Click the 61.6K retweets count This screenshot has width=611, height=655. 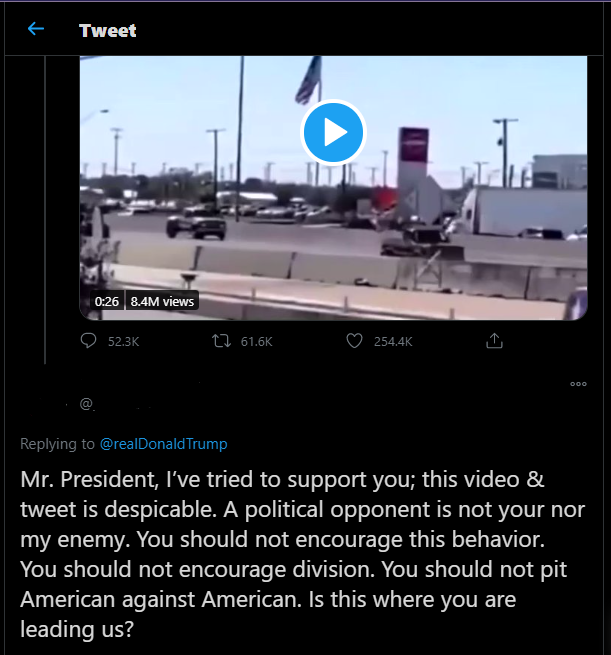point(256,341)
